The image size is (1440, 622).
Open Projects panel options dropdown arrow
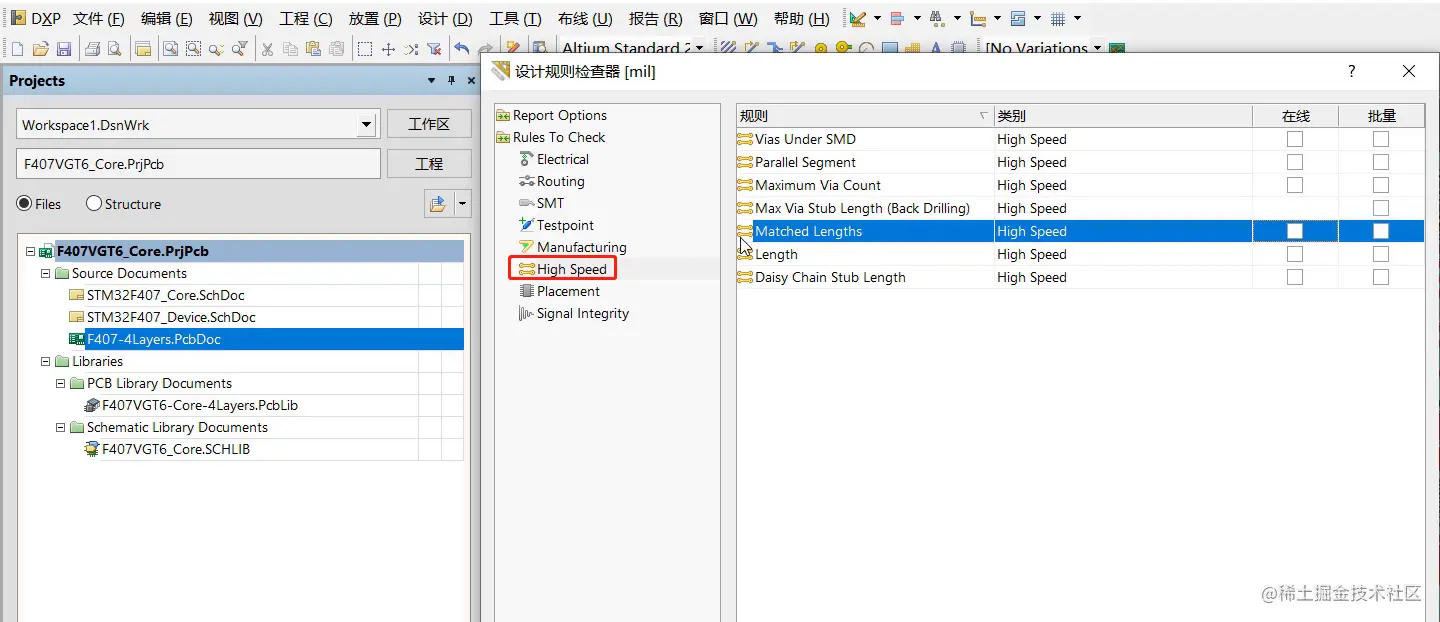click(x=432, y=81)
